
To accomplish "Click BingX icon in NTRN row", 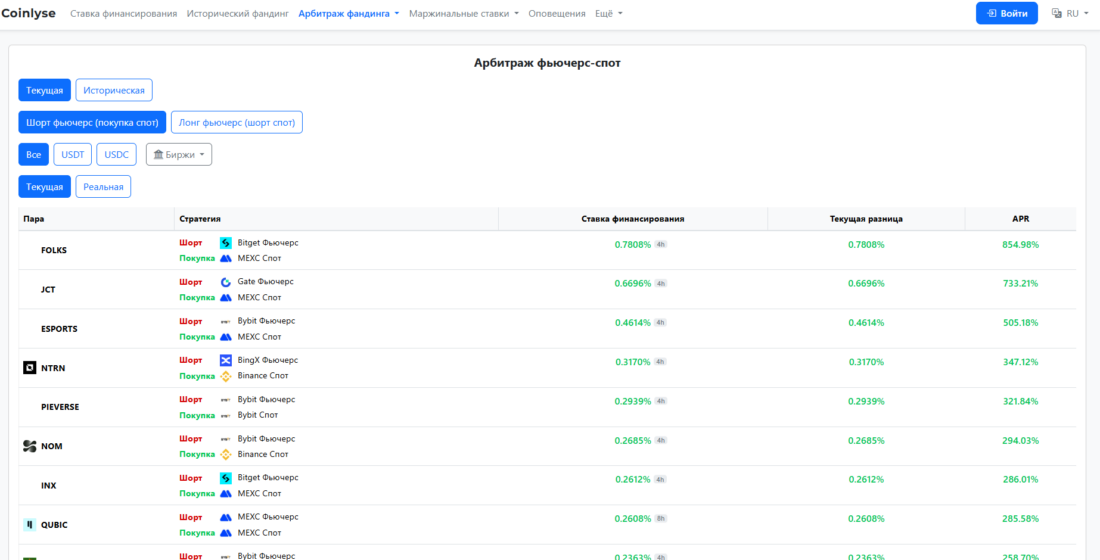I will [226, 360].
